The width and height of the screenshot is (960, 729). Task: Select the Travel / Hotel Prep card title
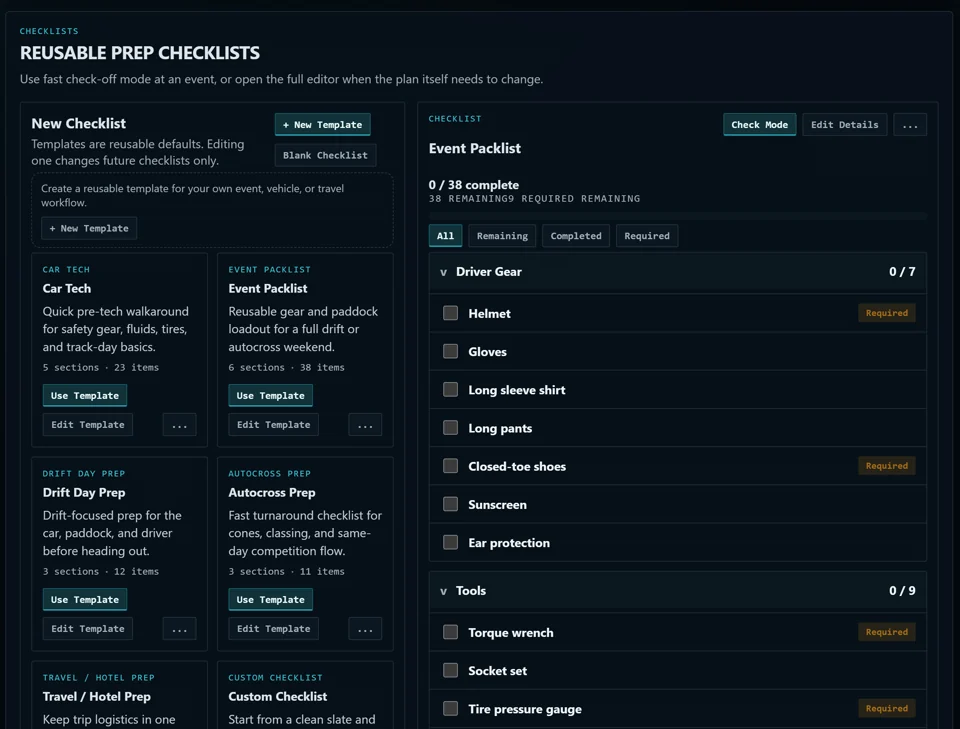tap(97, 697)
